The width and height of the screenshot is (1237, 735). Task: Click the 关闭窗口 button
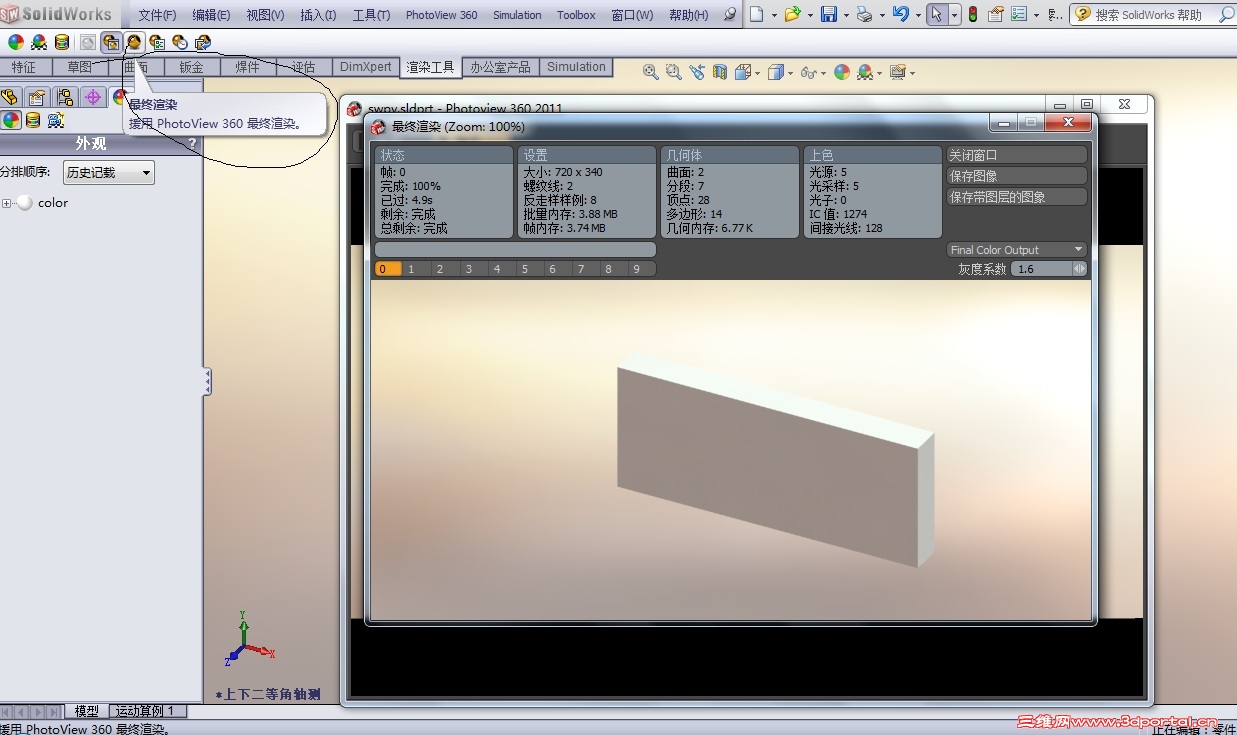point(1017,155)
